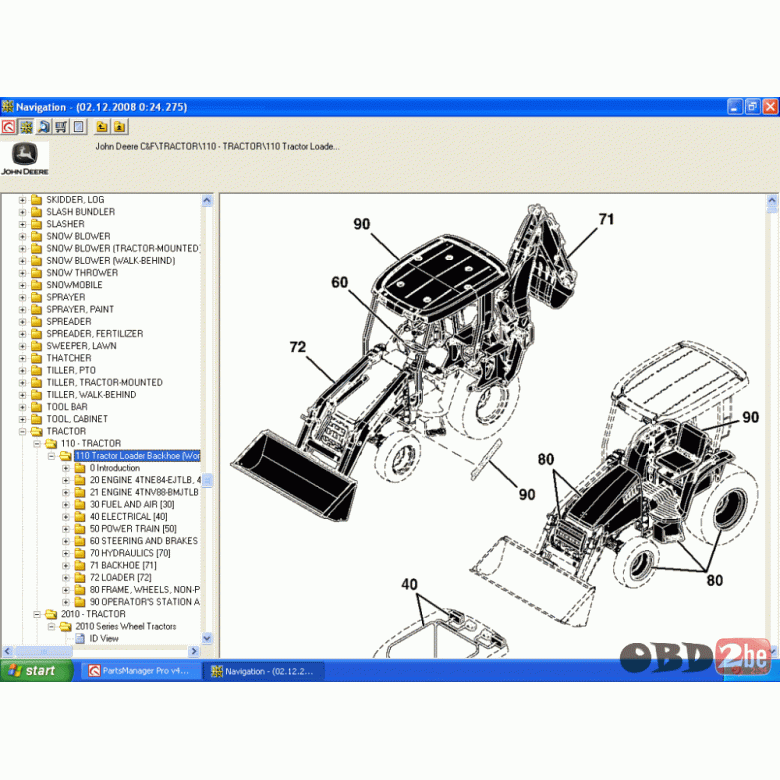Select 30 FUEL AND AIR section
This screenshot has width=780, height=780.
pos(132,504)
